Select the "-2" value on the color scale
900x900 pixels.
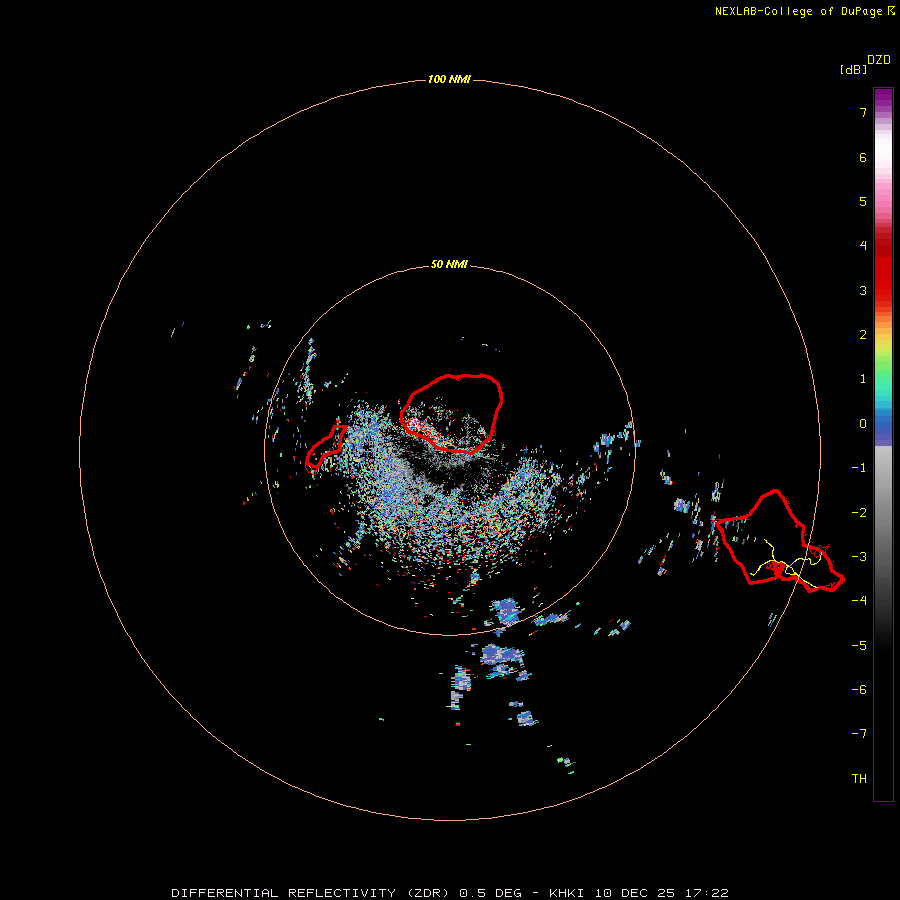859,513
